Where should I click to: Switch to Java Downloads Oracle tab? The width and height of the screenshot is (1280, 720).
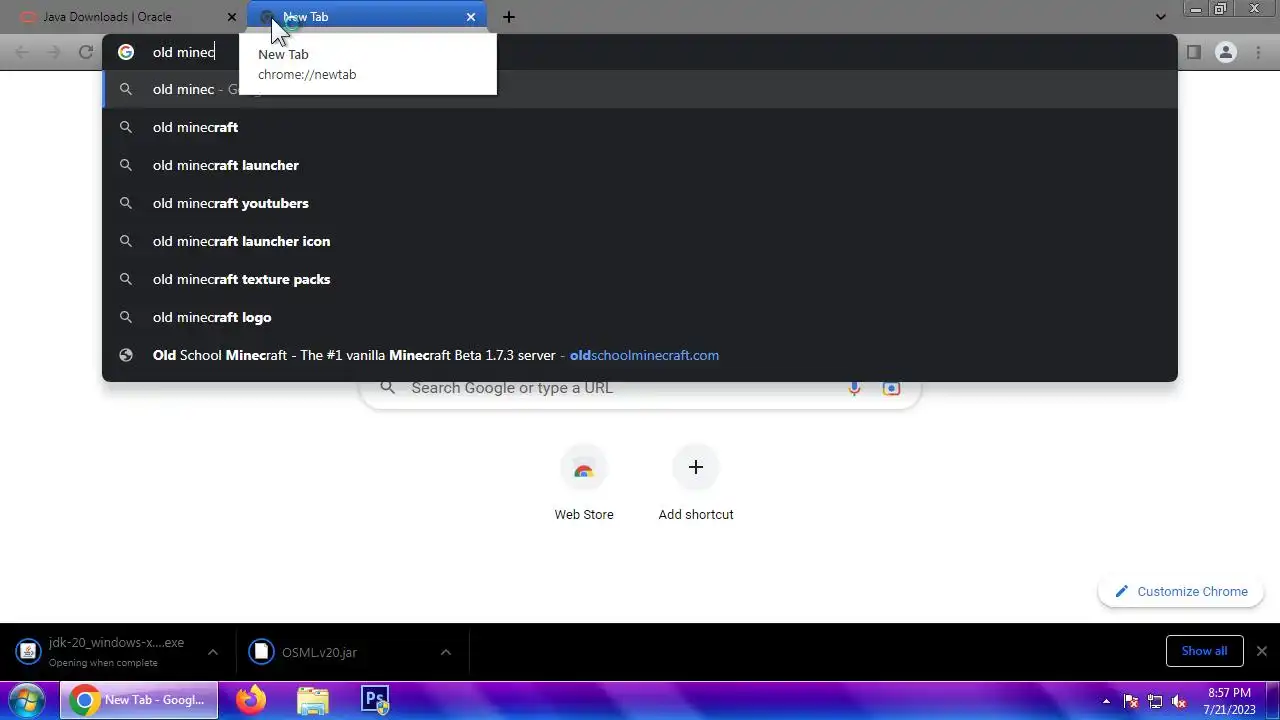point(125,17)
